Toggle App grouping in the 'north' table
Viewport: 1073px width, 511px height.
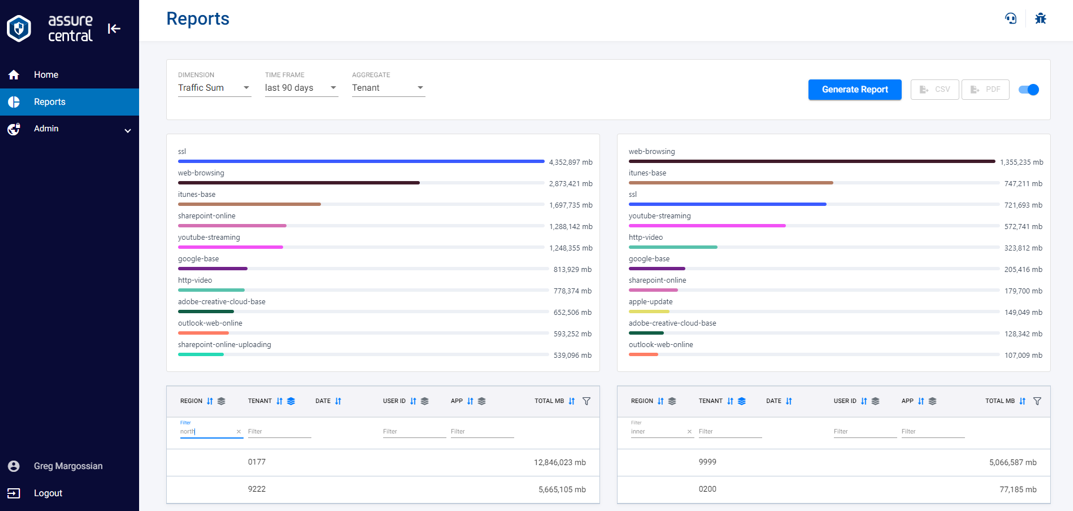[482, 401]
